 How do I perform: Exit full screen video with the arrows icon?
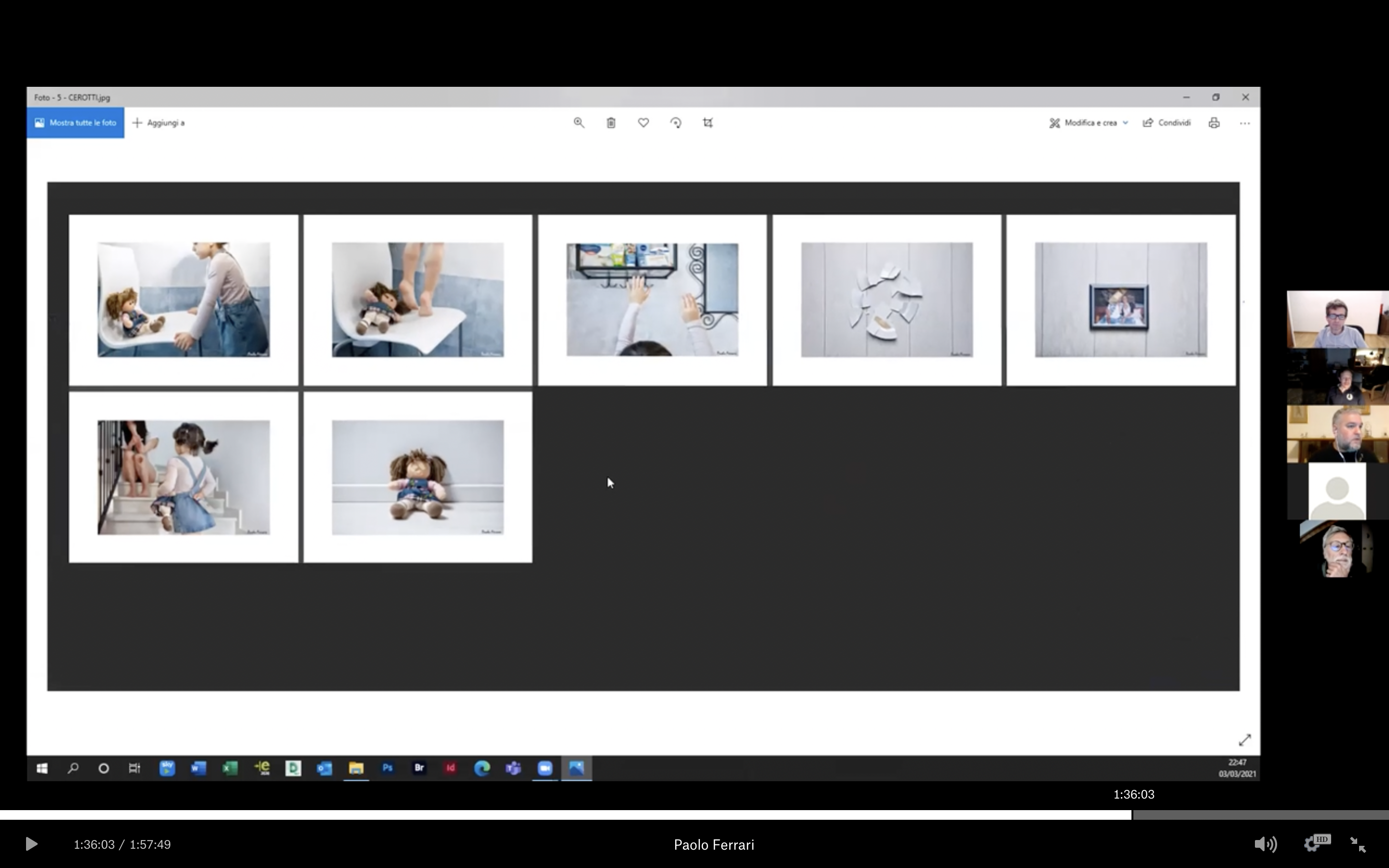coord(1358,844)
